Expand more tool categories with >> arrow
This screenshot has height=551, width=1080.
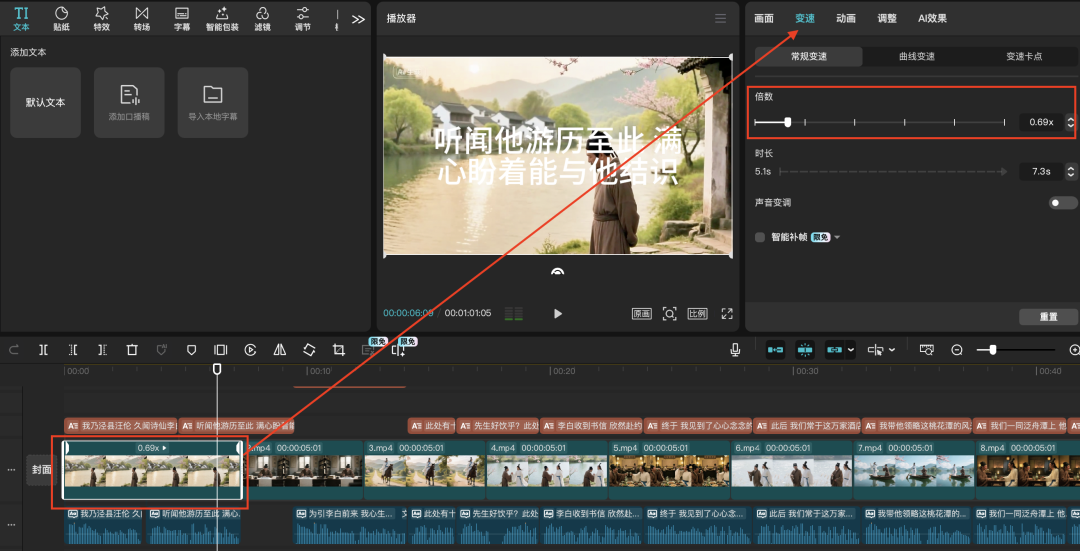(358, 19)
